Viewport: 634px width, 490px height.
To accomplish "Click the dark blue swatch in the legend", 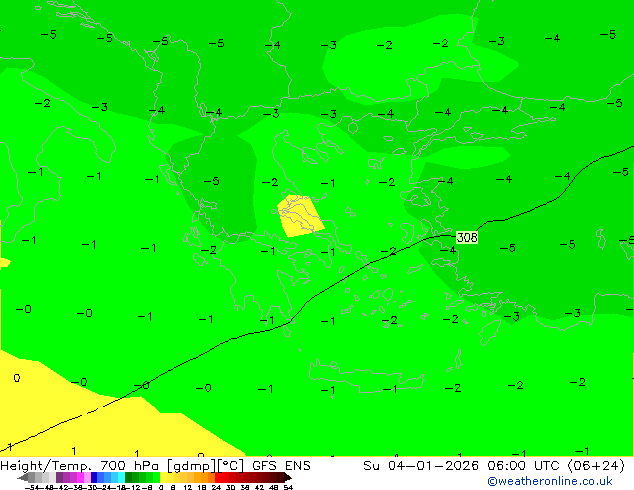I will point(94,477).
